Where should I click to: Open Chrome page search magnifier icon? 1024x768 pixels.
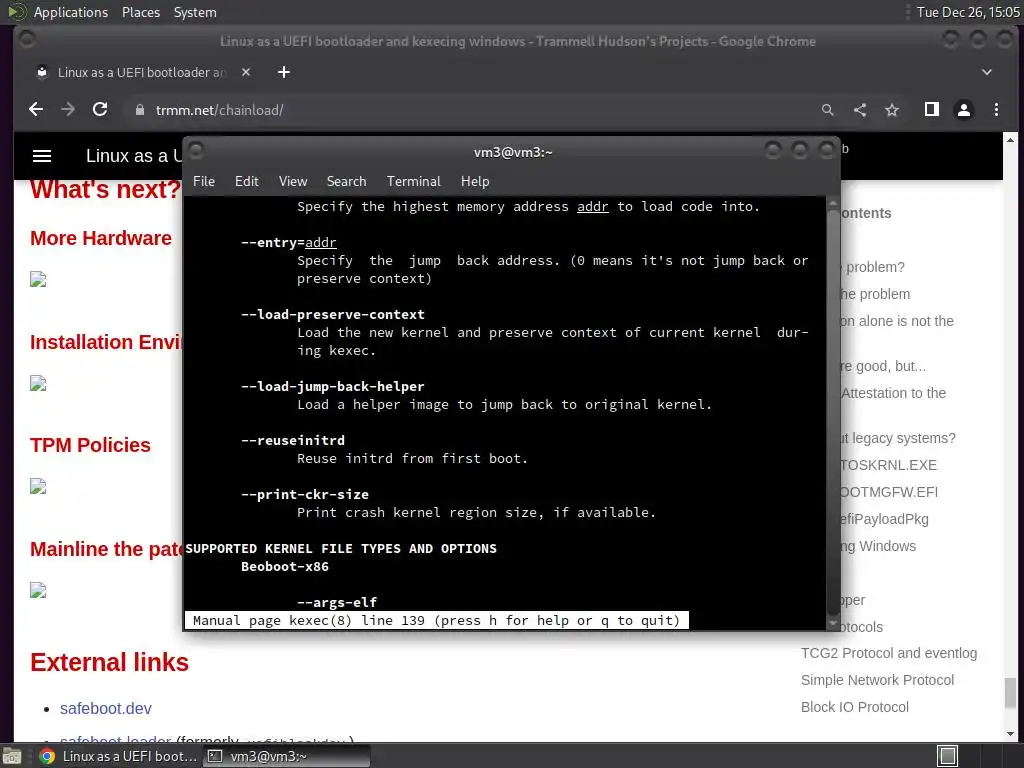(827, 110)
